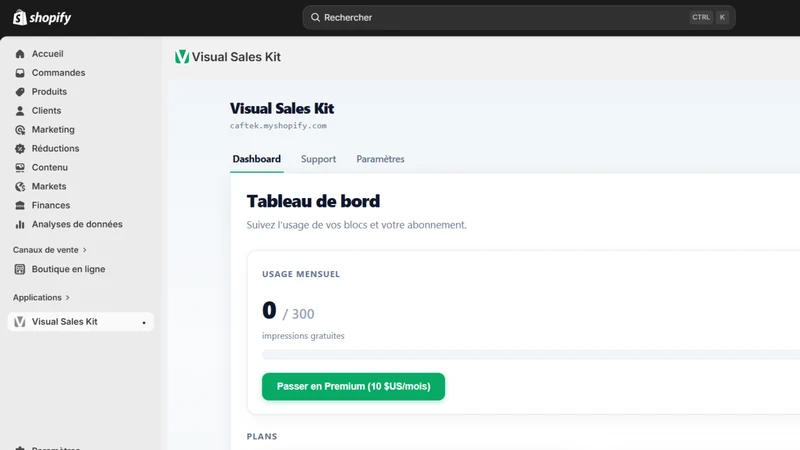This screenshot has height=450, width=800.
Task: Click the Markets globe icon
Action: pos(20,187)
